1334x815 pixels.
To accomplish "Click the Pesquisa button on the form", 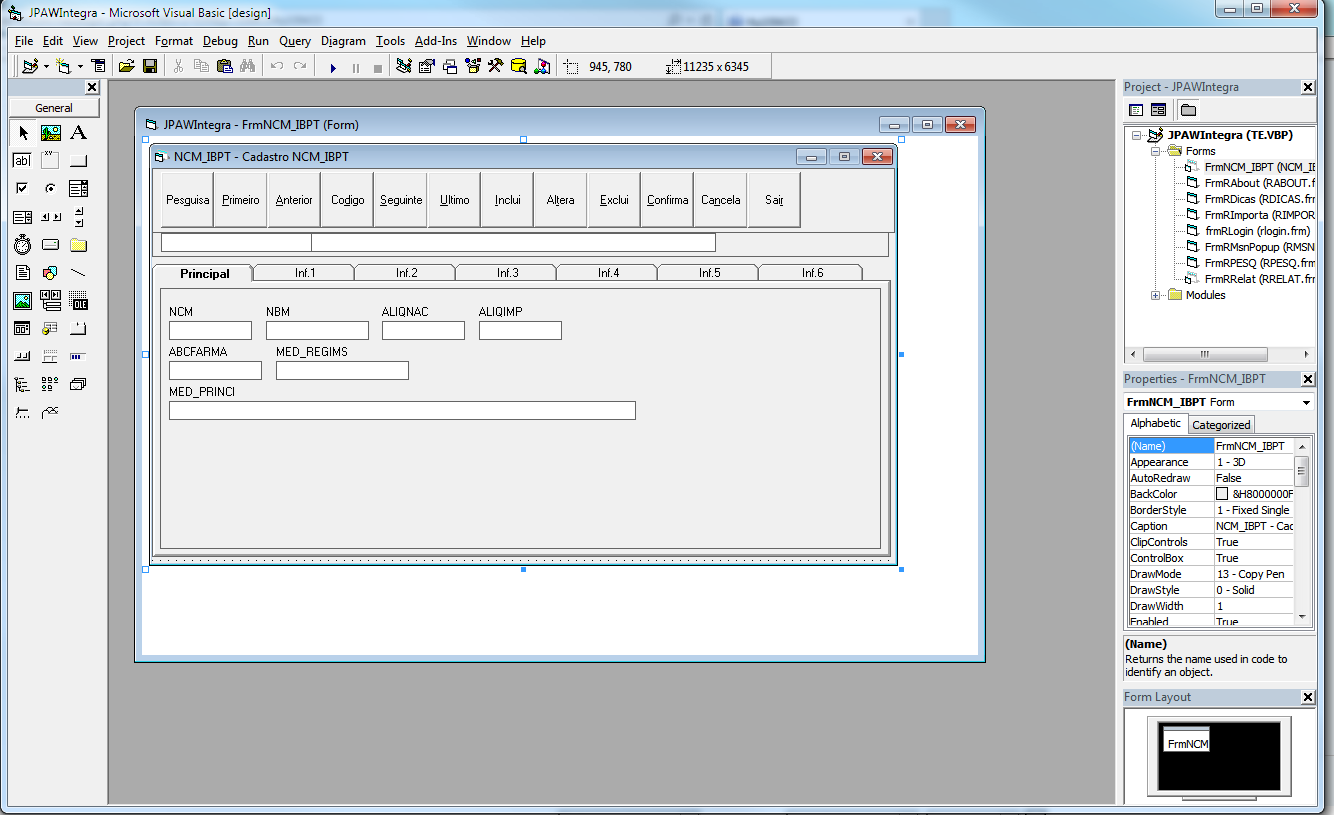I will [x=187, y=200].
